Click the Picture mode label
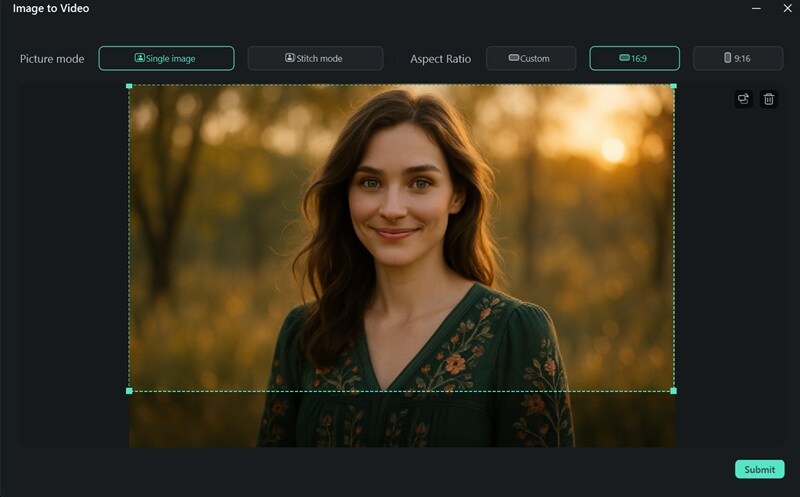Image resolution: width=800 pixels, height=497 pixels. click(x=52, y=59)
